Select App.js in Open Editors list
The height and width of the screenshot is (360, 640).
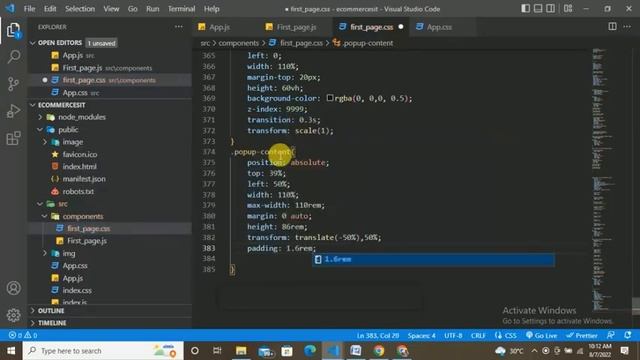coord(73,55)
